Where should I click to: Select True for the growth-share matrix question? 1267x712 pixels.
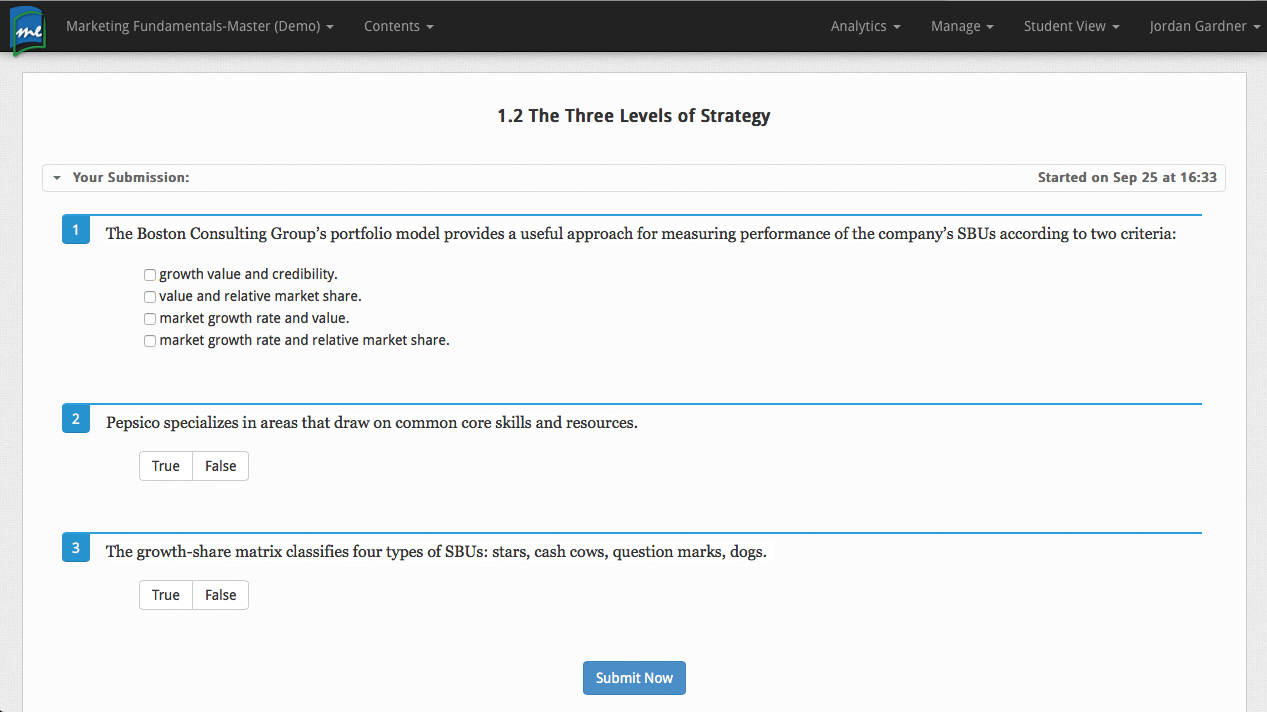165,594
